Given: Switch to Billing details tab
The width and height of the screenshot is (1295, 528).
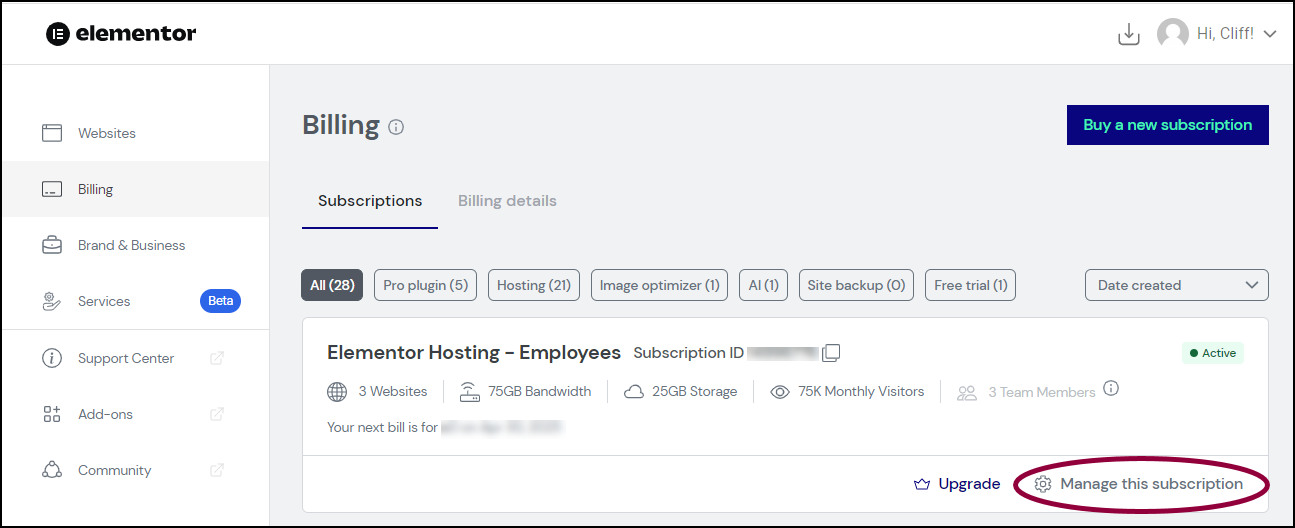Looking at the screenshot, I should (x=507, y=201).
